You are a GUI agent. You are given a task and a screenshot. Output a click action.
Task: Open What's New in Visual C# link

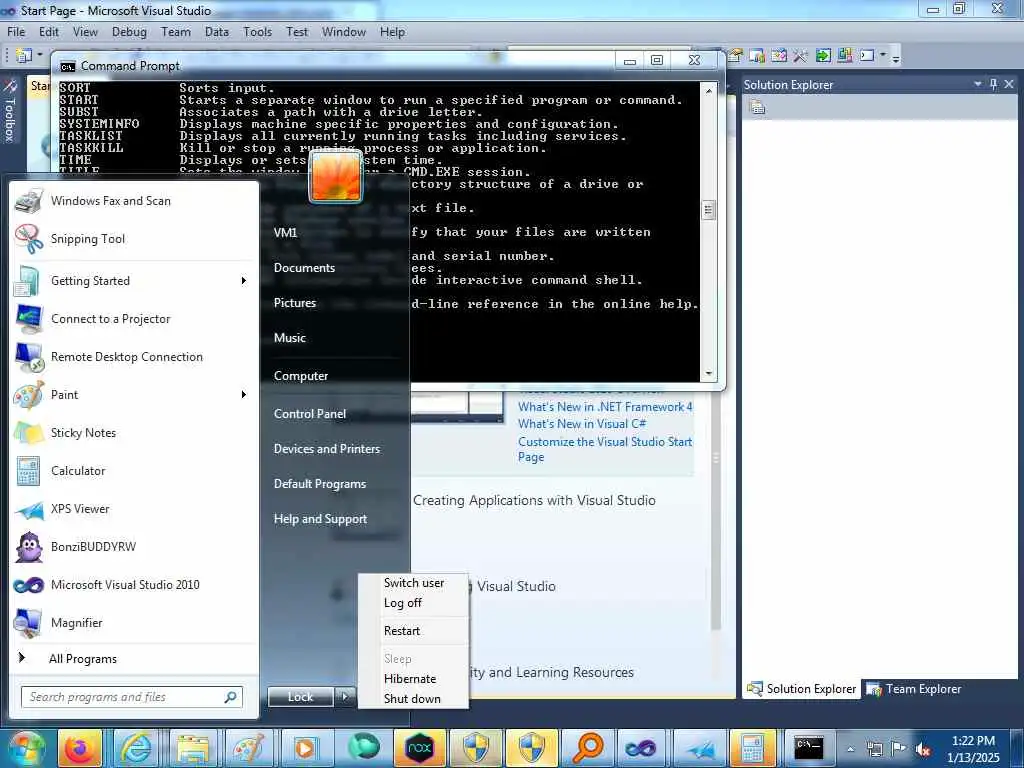coord(582,424)
